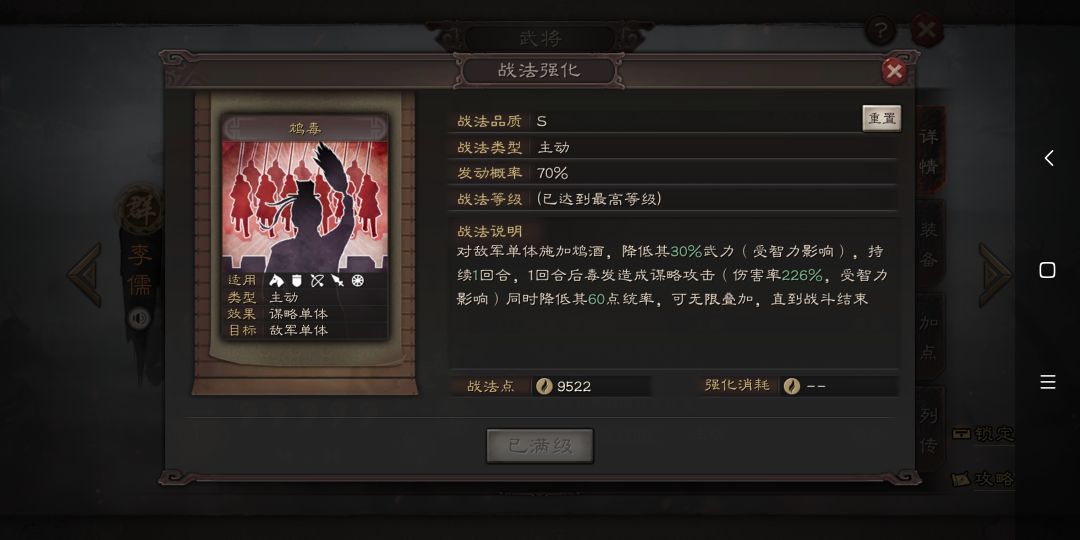The width and height of the screenshot is (1080, 540).
Task: Tap Android home square button
Action: (1048, 270)
